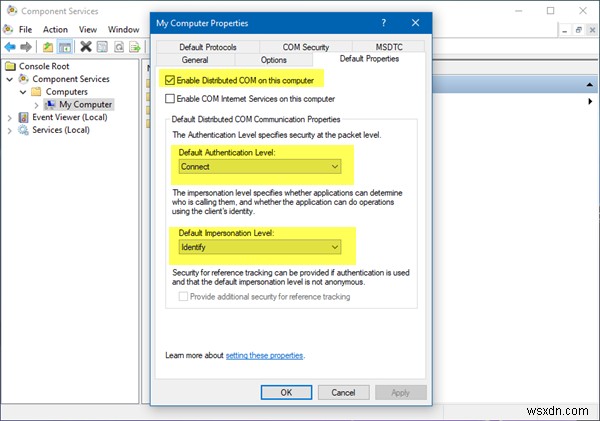The image size is (600, 421).
Task: Click the Up one level folder icon
Action: (x=48, y=47)
